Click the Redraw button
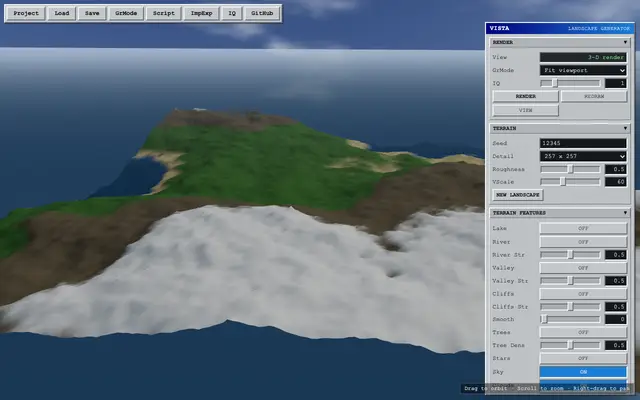 click(594, 96)
